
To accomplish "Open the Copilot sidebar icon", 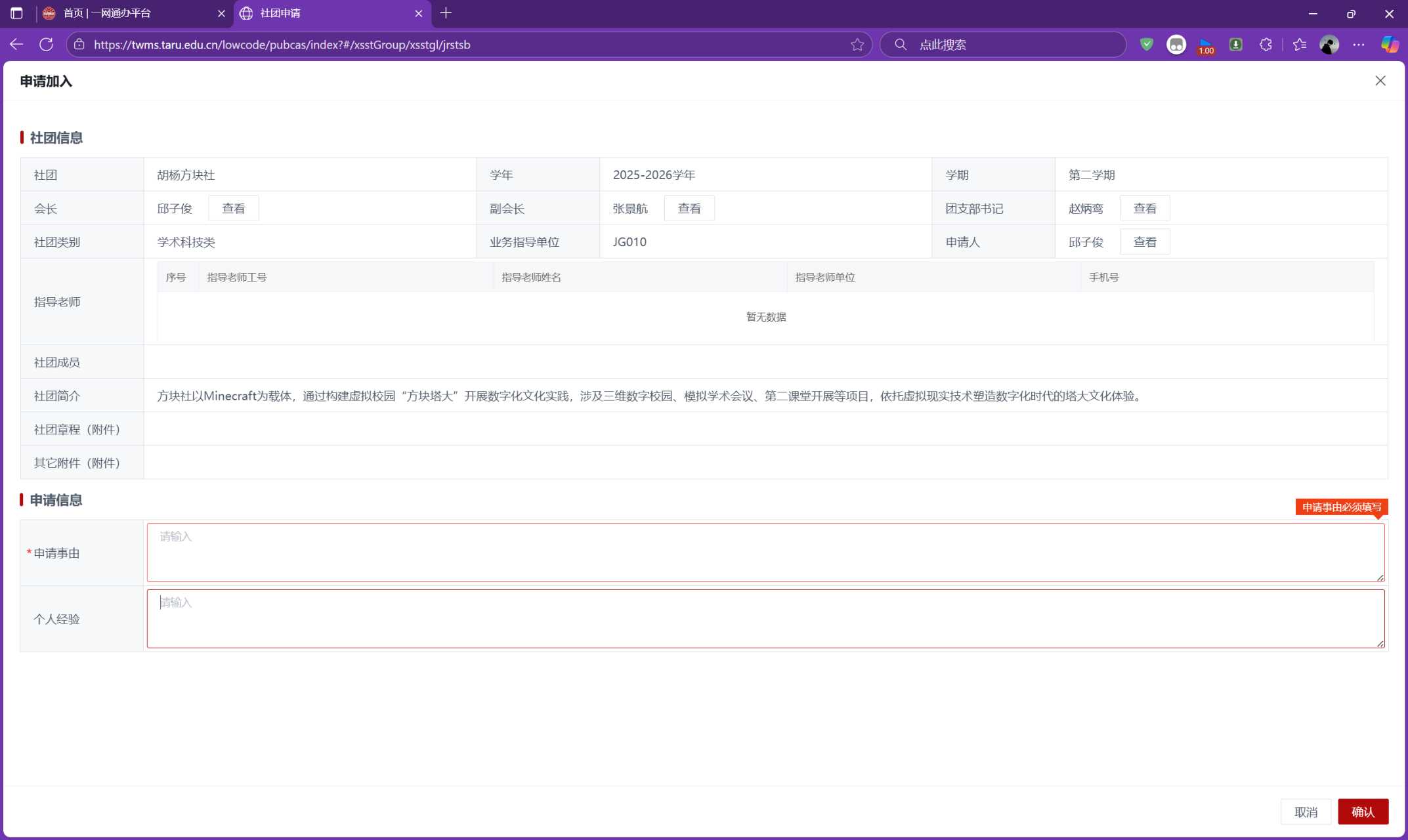I will pos(1389,45).
